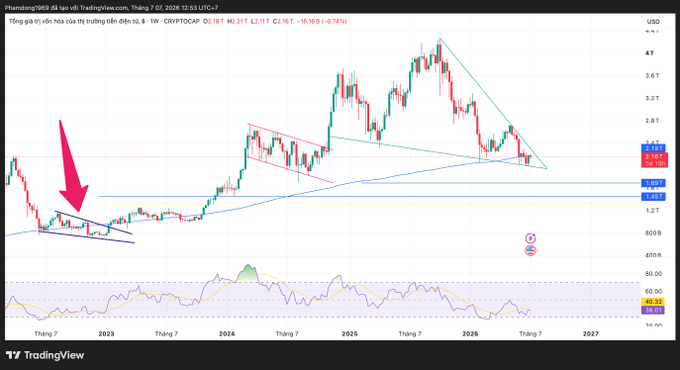Click the change value −16.16B (−0.74%)
Image resolution: width=680 pixels, height=370 pixels.
321,21
